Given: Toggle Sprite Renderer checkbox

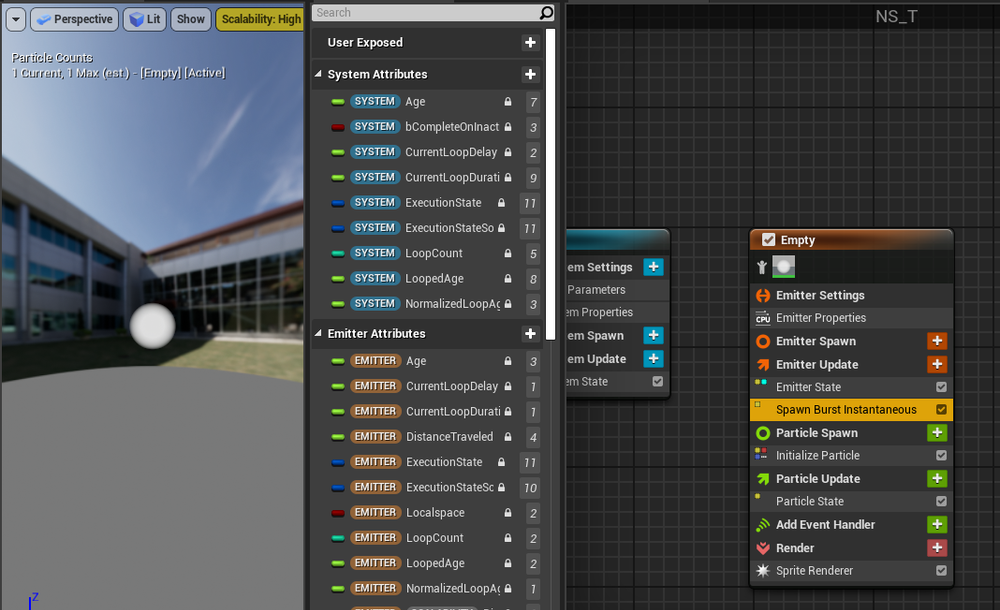Looking at the screenshot, I should [x=941, y=570].
